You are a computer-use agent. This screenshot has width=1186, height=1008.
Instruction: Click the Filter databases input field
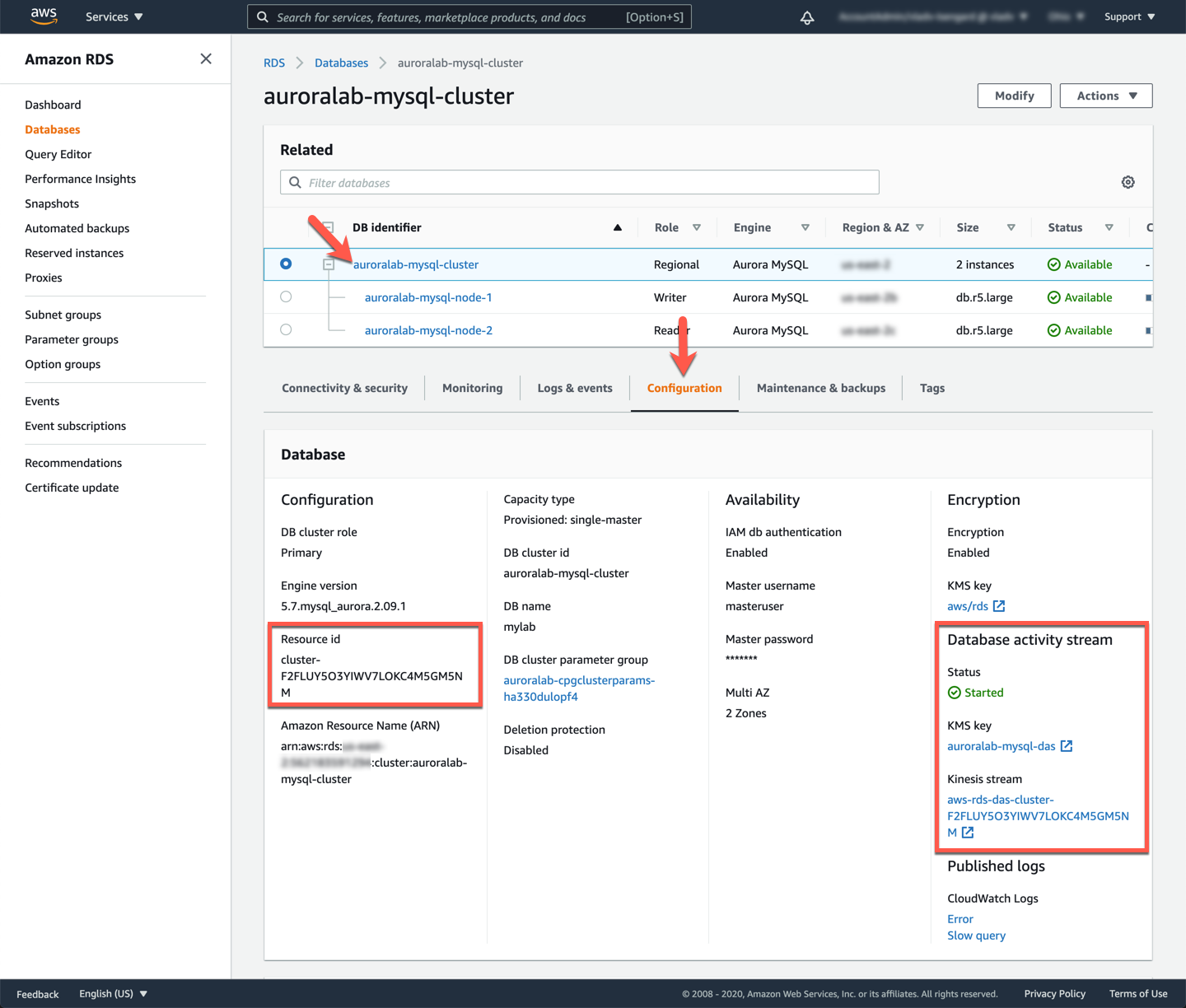tap(579, 182)
